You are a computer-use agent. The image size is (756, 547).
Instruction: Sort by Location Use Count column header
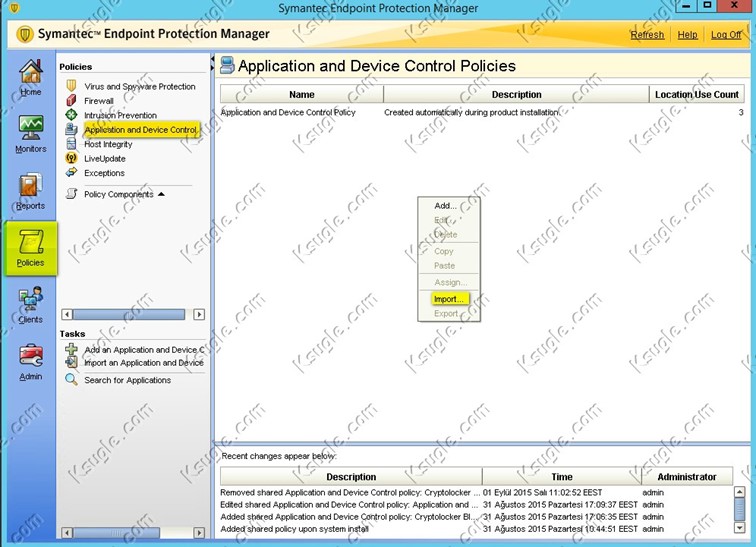point(697,94)
